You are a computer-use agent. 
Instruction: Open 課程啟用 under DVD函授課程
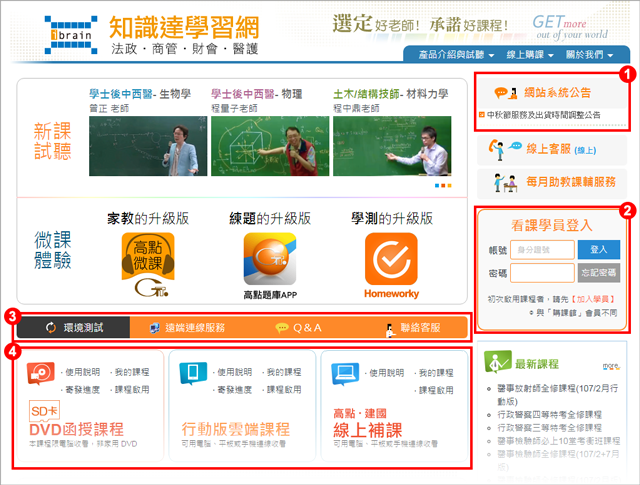132,390
